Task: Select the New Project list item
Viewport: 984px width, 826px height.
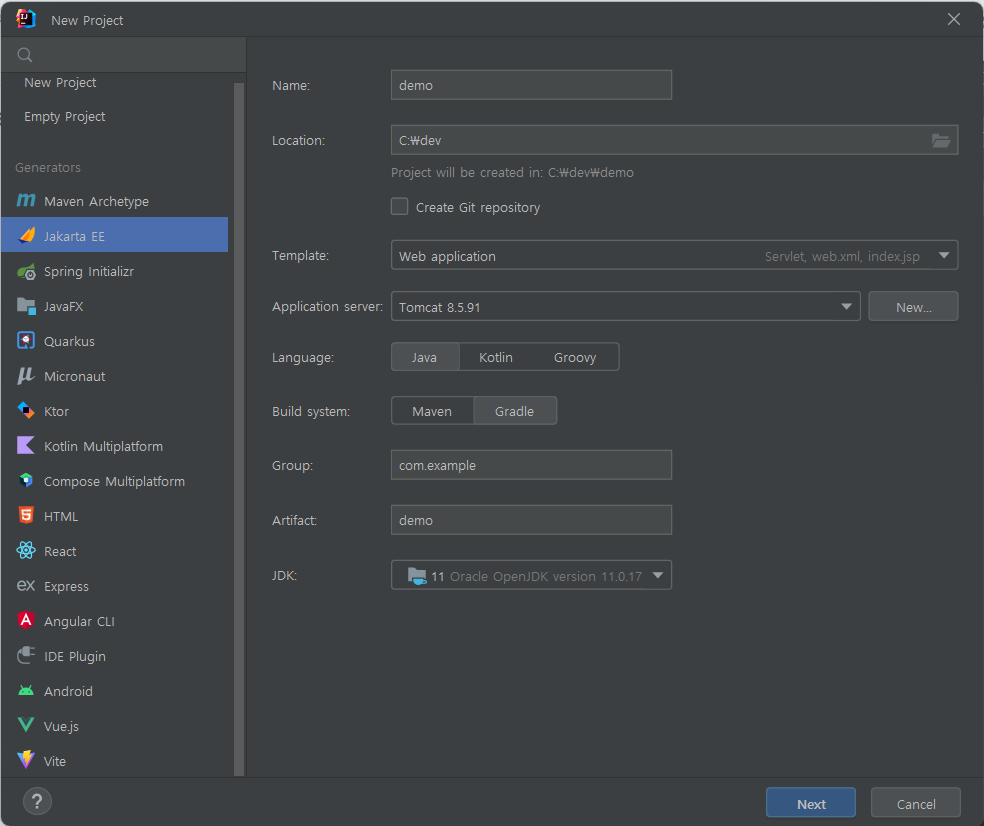Action: pos(60,83)
